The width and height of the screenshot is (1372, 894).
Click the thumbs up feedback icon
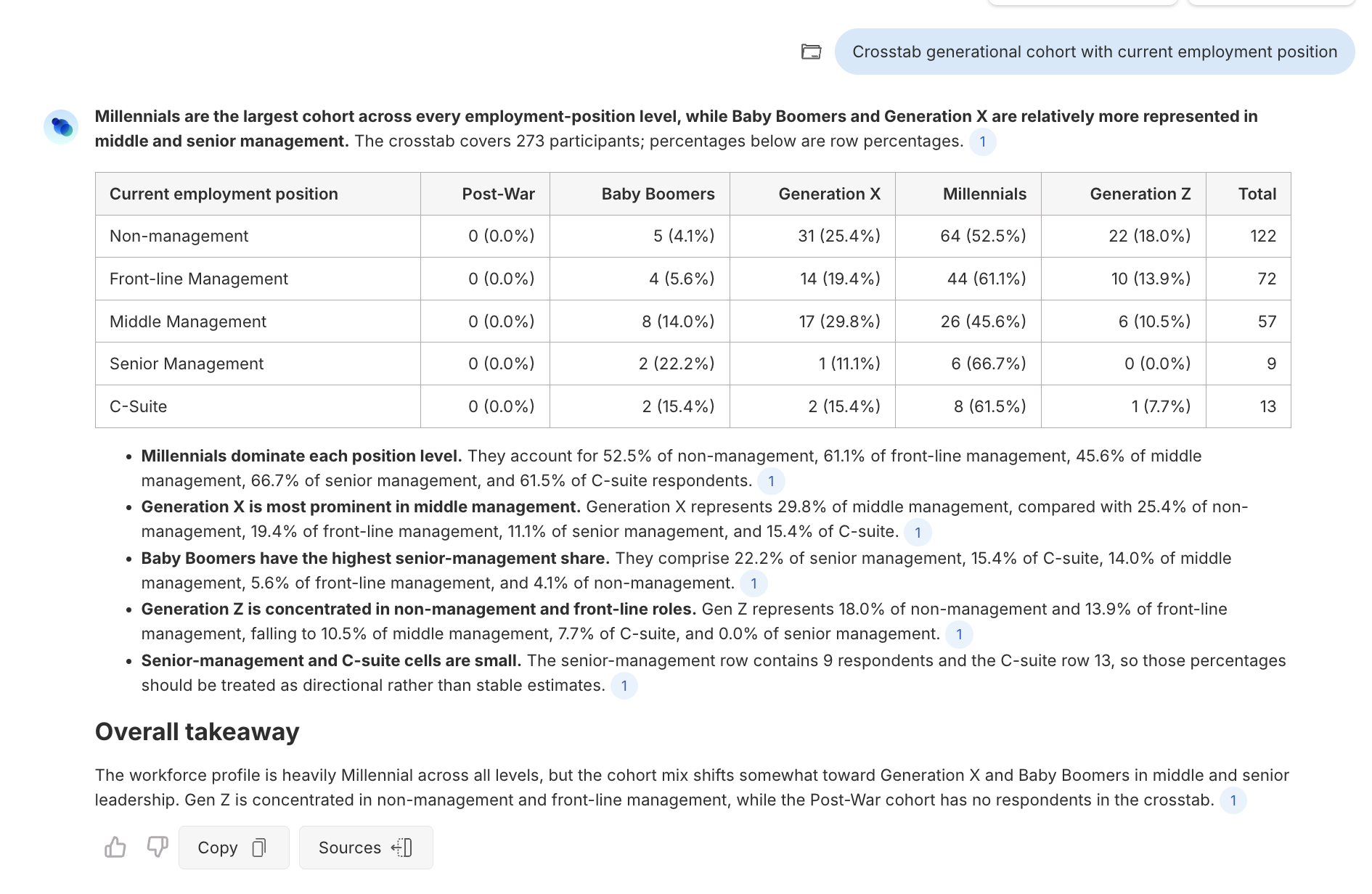click(x=115, y=847)
